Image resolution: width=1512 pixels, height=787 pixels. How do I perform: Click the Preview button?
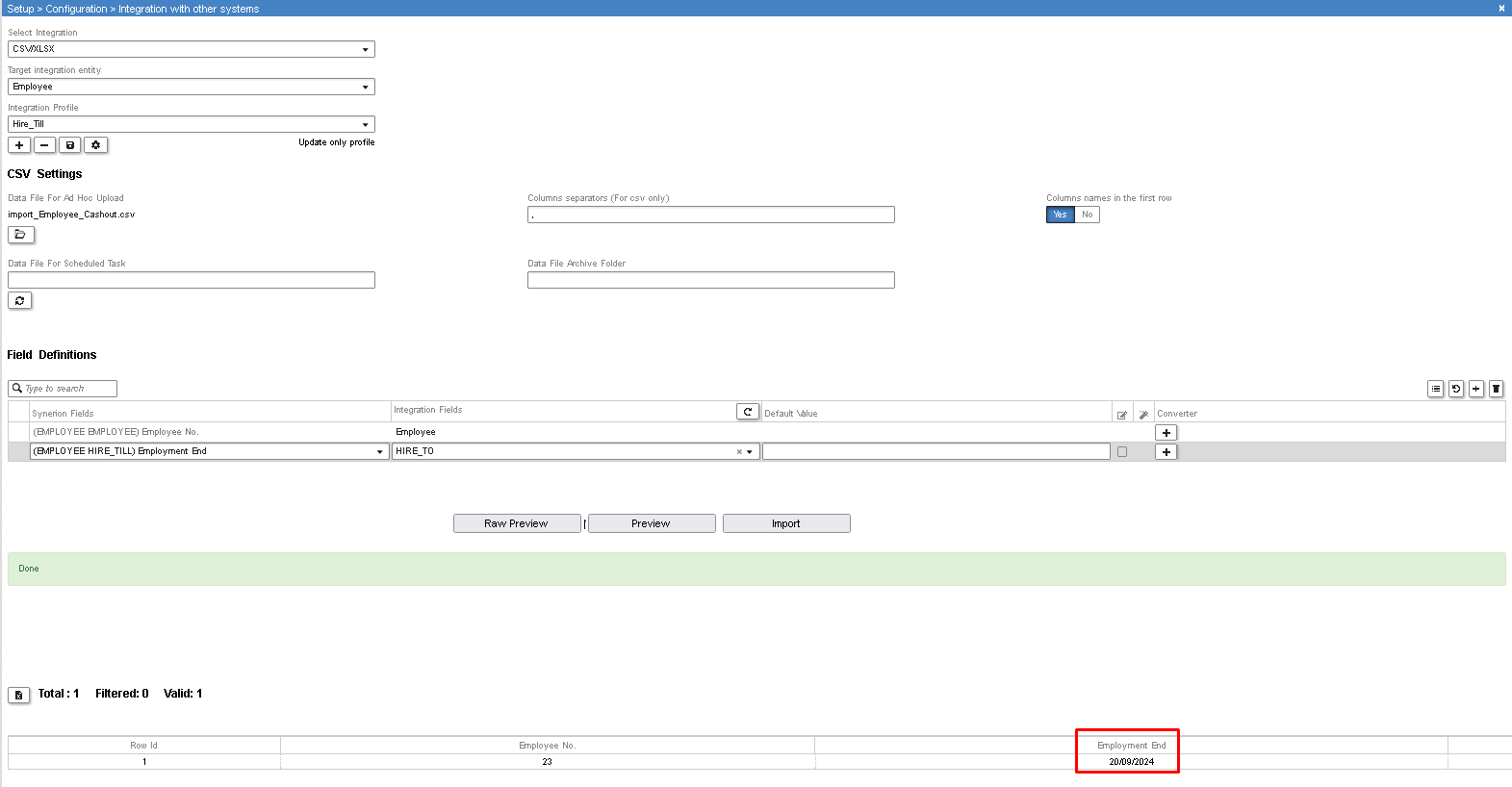pyautogui.click(x=652, y=523)
